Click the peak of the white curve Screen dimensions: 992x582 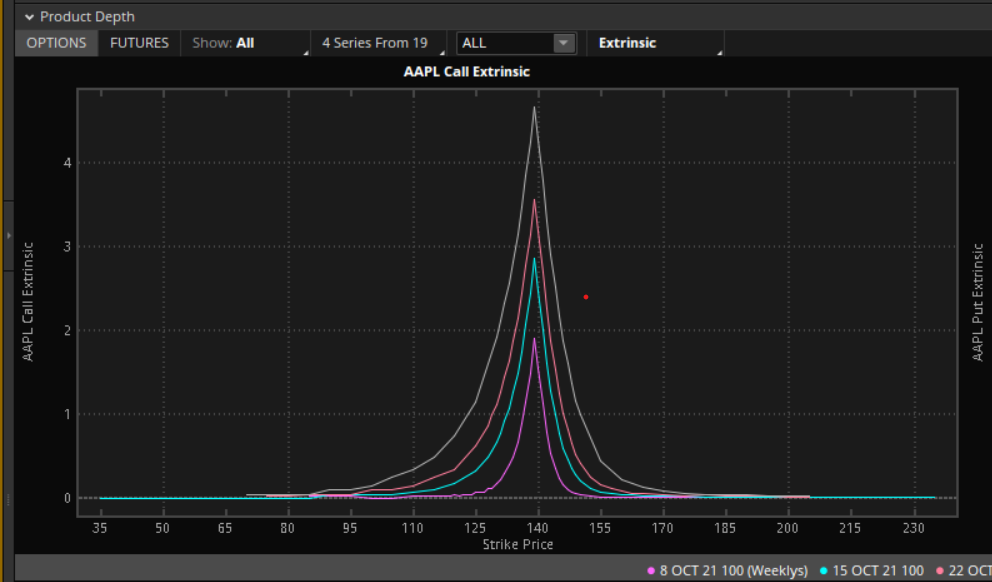tap(535, 107)
